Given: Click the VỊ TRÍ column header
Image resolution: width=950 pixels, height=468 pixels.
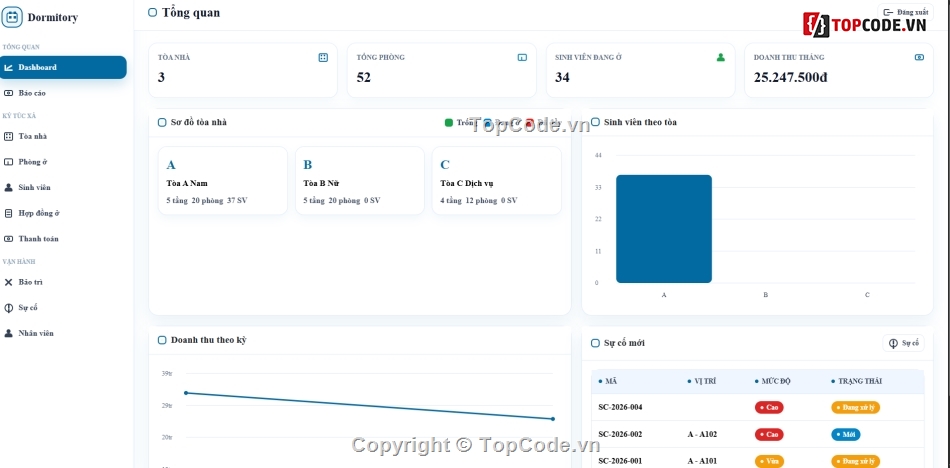Looking at the screenshot, I should [703, 381].
